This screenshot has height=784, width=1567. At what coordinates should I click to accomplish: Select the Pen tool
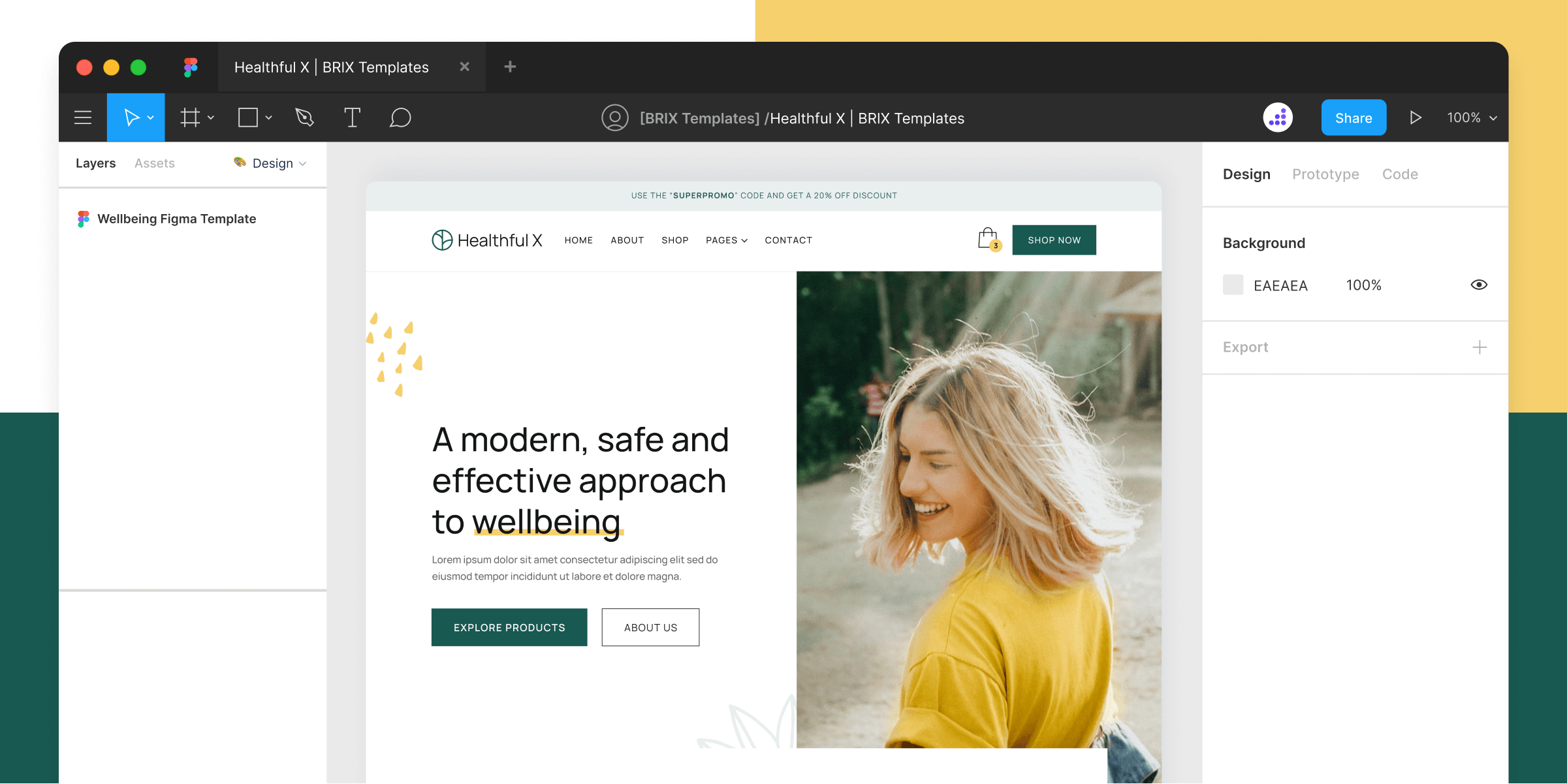(304, 118)
